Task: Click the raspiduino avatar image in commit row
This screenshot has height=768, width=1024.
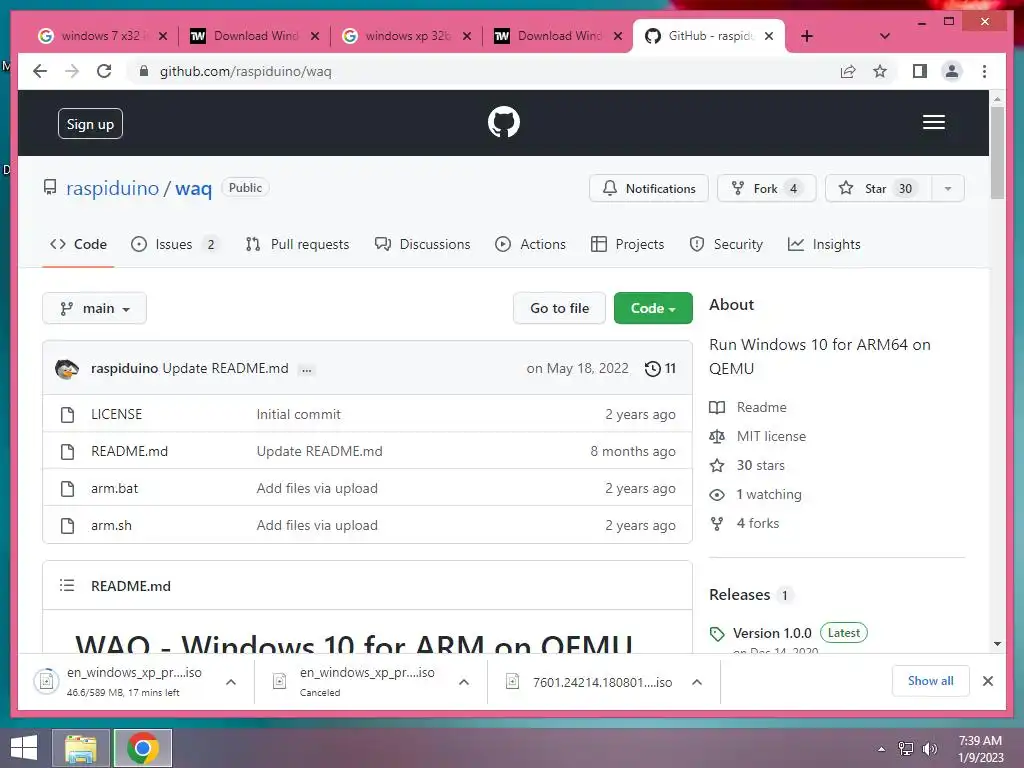Action: coord(67,368)
